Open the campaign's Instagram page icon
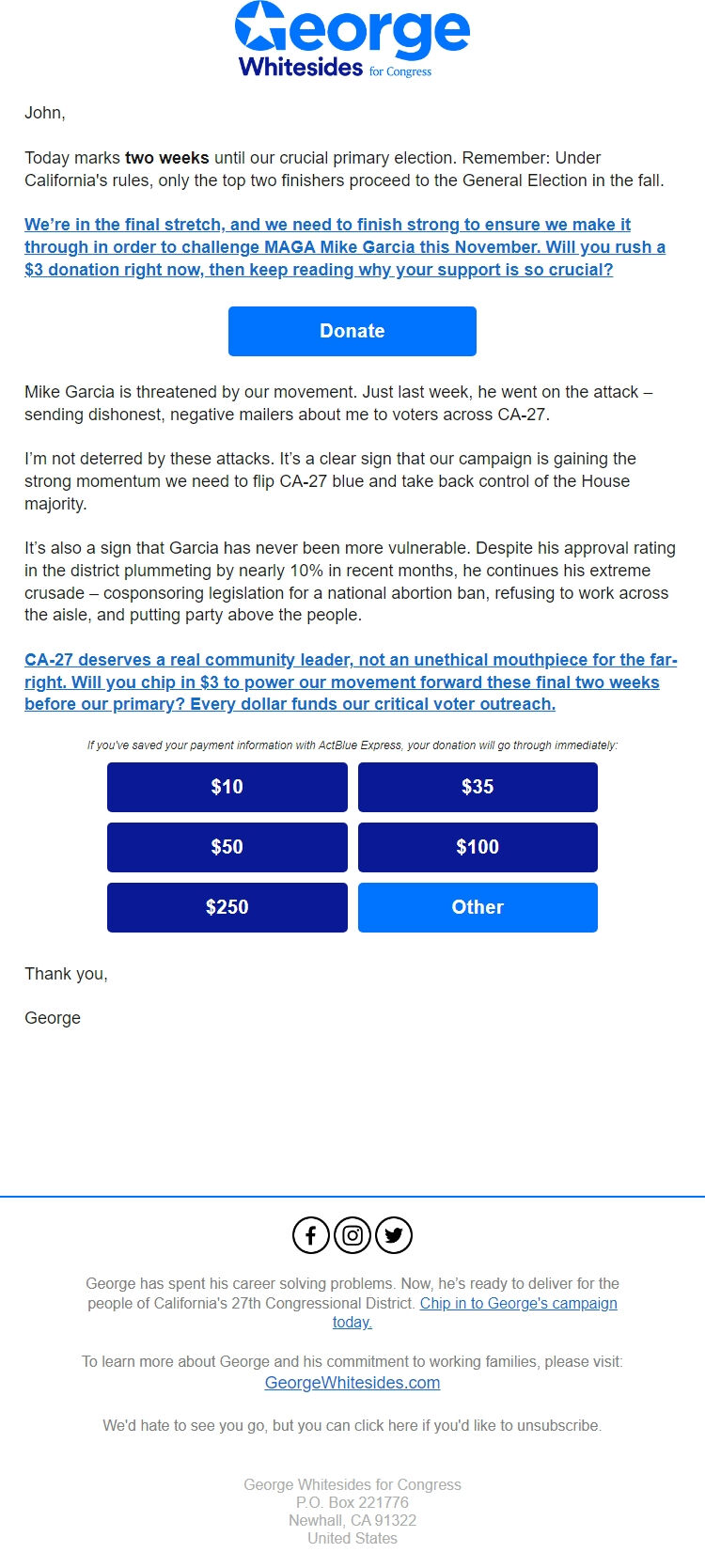This screenshot has width=705, height=1568. 352,1235
